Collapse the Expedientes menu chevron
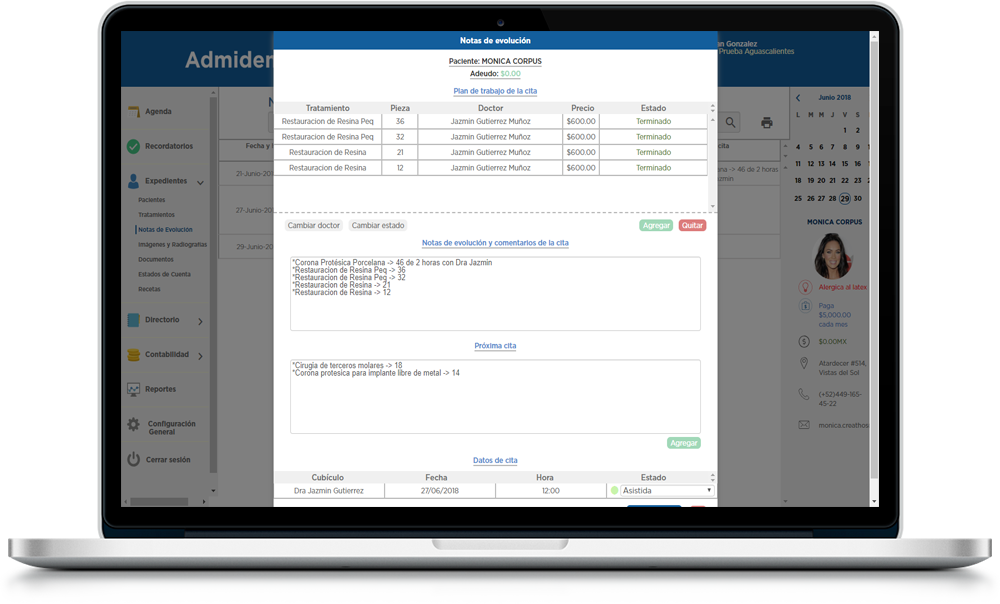This screenshot has height=604, width=1000. 201,182
